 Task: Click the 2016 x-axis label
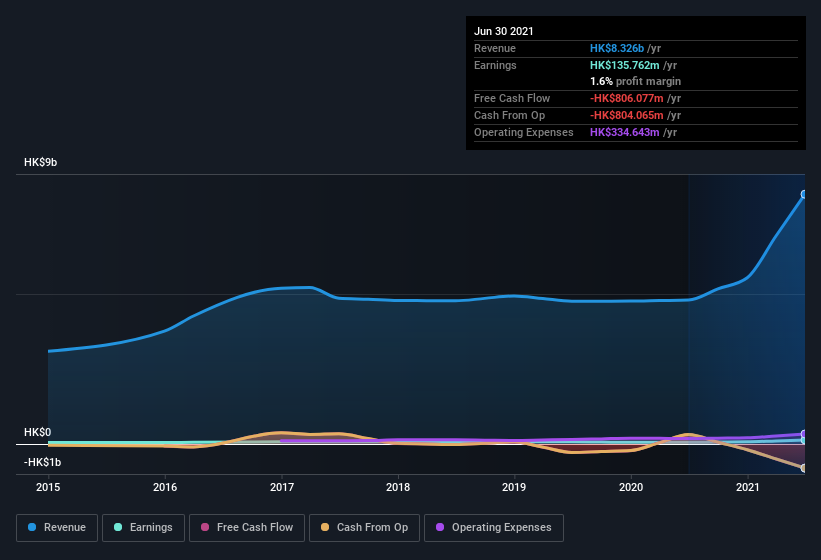[x=165, y=487]
